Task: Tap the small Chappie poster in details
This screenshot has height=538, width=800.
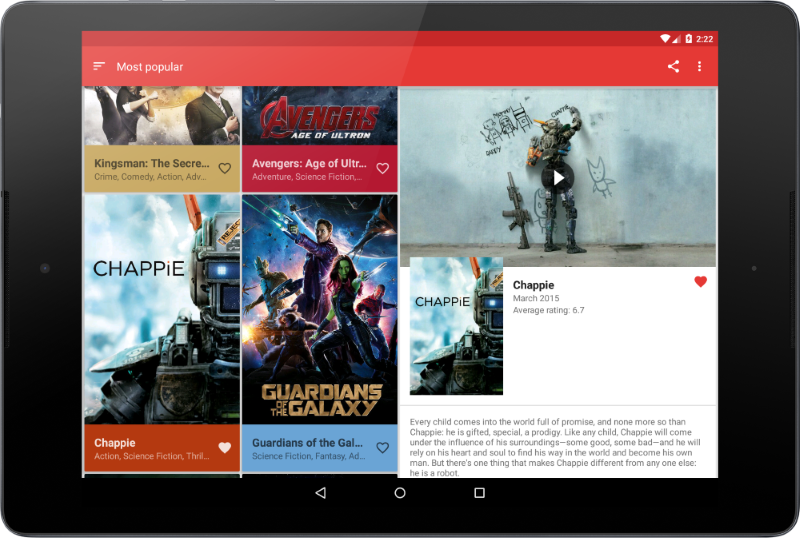Action: click(456, 326)
